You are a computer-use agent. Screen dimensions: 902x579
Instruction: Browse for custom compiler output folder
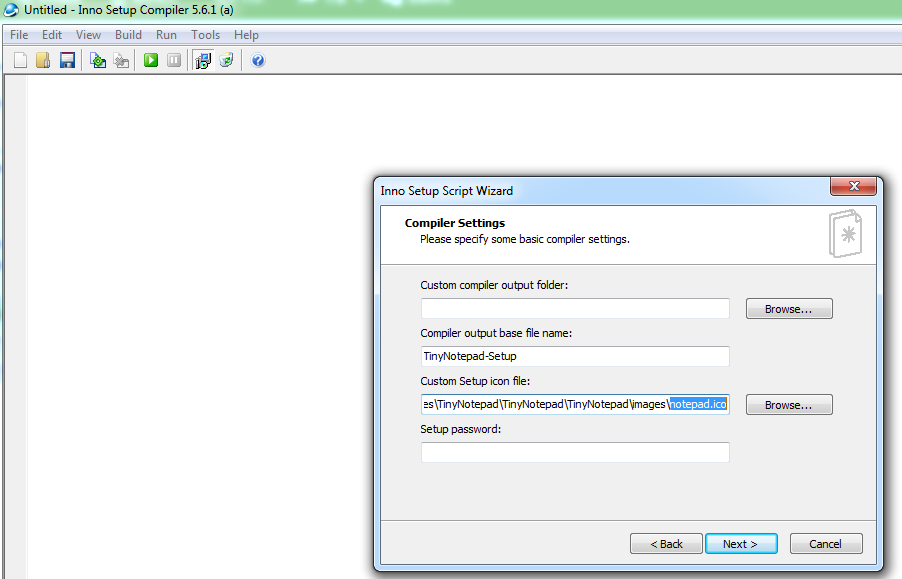pyautogui.click(x=789, y=309)
